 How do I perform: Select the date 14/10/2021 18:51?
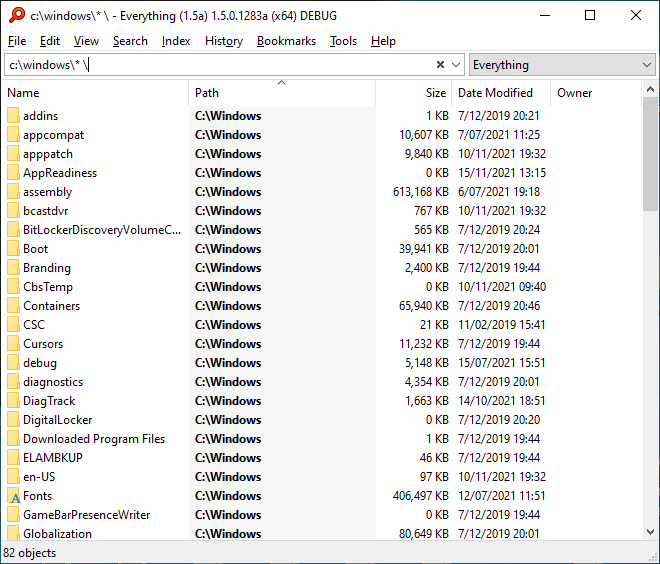pos(501,401)
